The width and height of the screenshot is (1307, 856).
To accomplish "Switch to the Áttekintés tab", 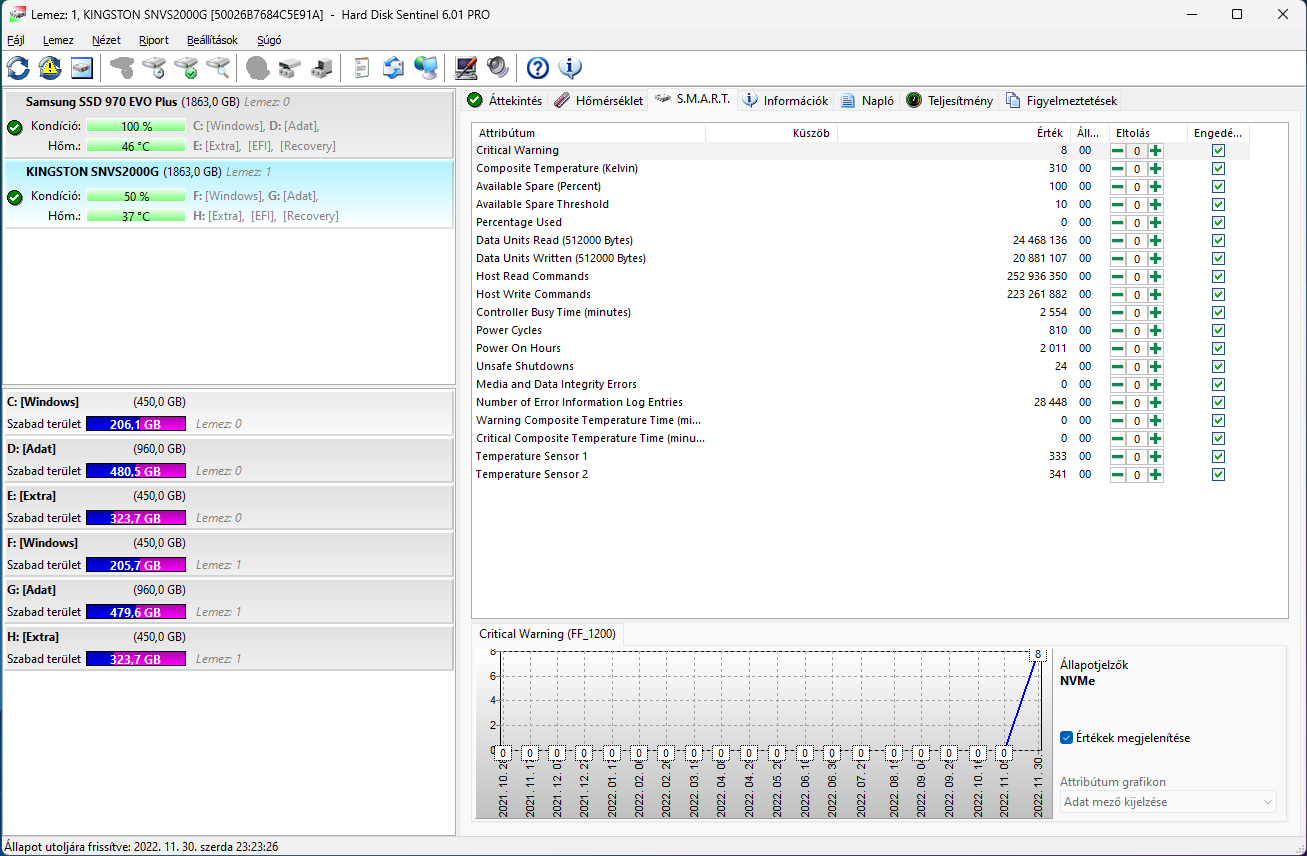I will (x=505, y=100).
